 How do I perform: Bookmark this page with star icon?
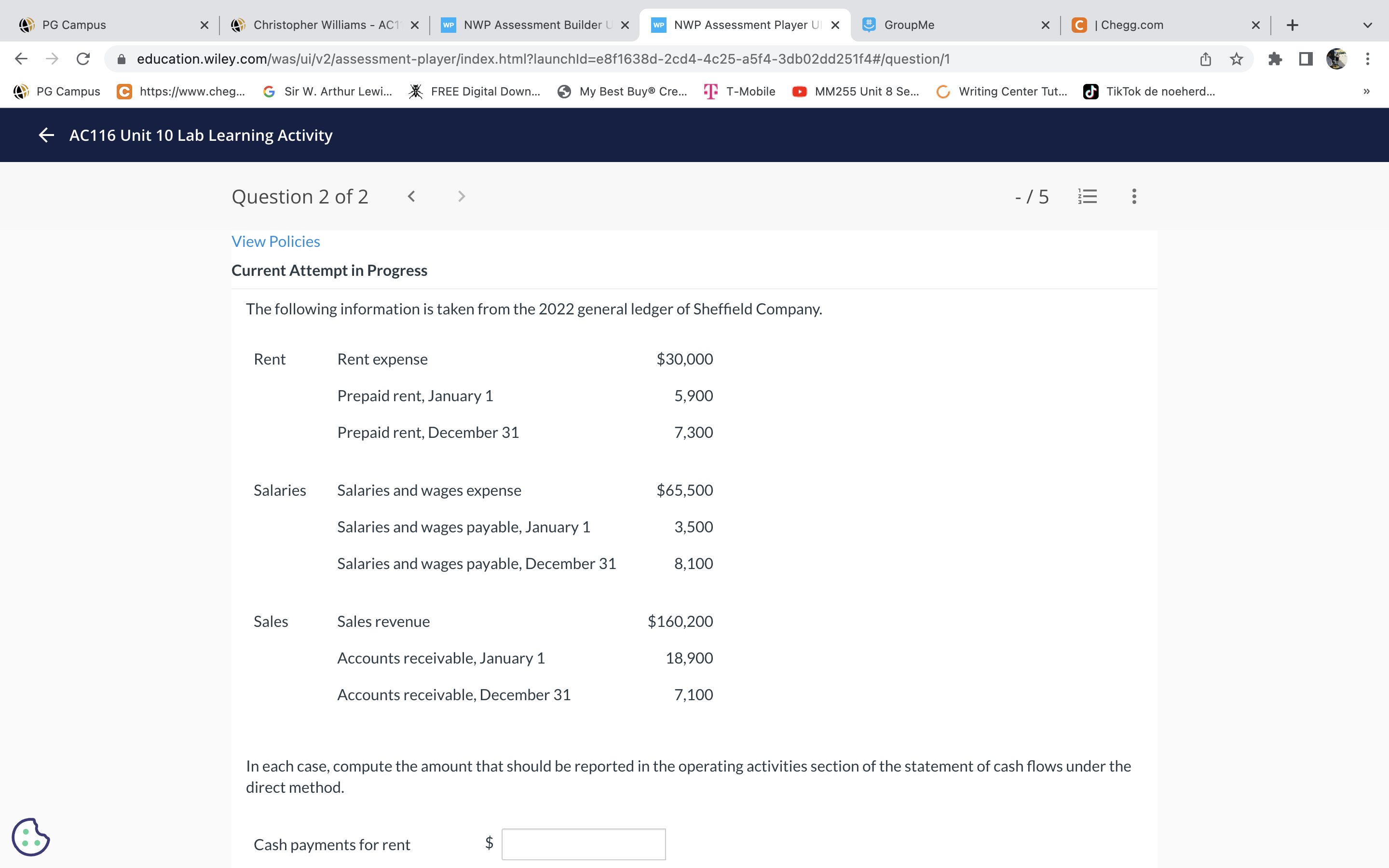point(1236,59)
